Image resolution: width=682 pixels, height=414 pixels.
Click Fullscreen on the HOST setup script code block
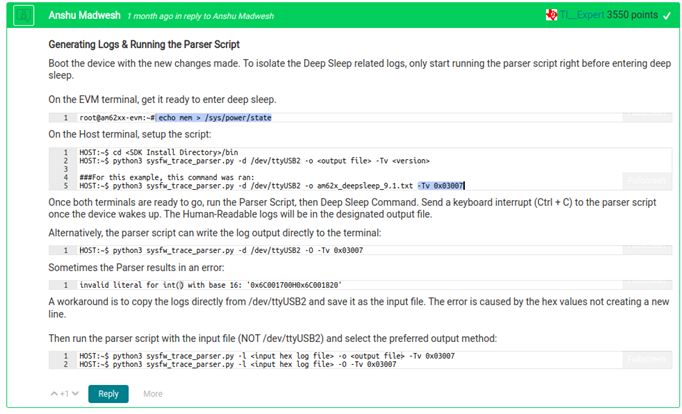click(x=647, y=180)
